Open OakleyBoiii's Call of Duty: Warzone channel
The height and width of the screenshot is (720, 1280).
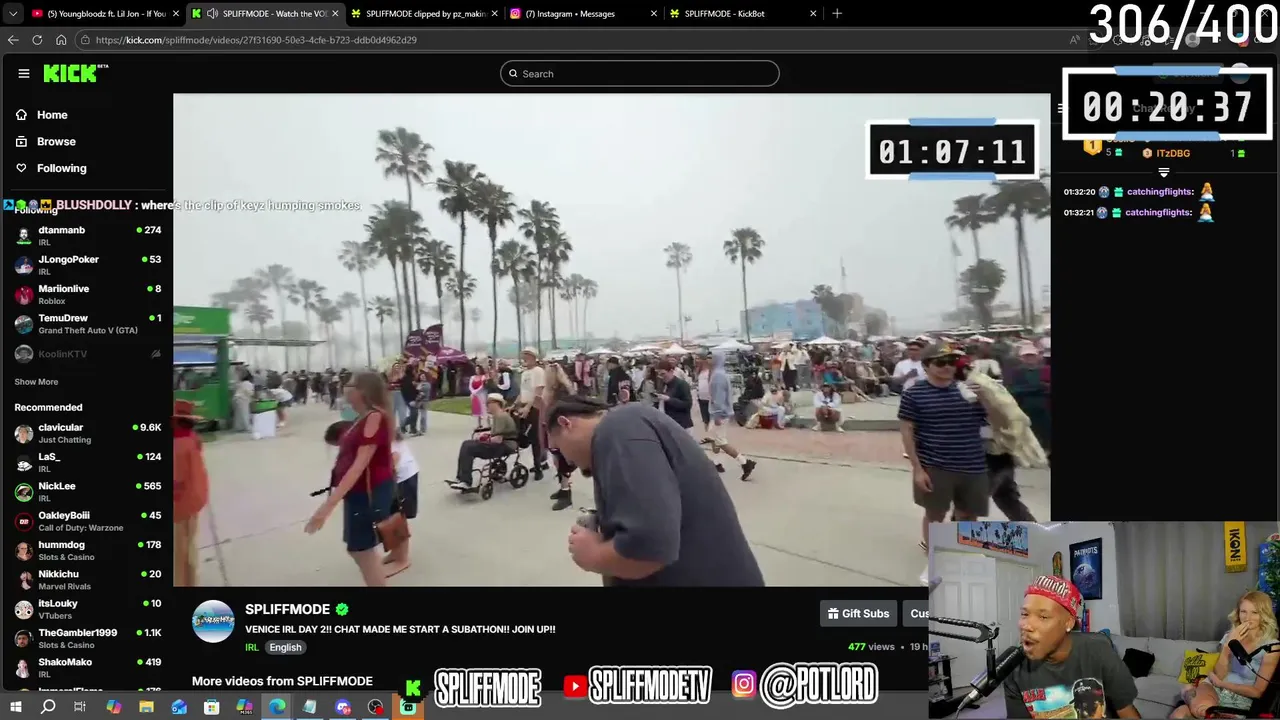point(88,521)
